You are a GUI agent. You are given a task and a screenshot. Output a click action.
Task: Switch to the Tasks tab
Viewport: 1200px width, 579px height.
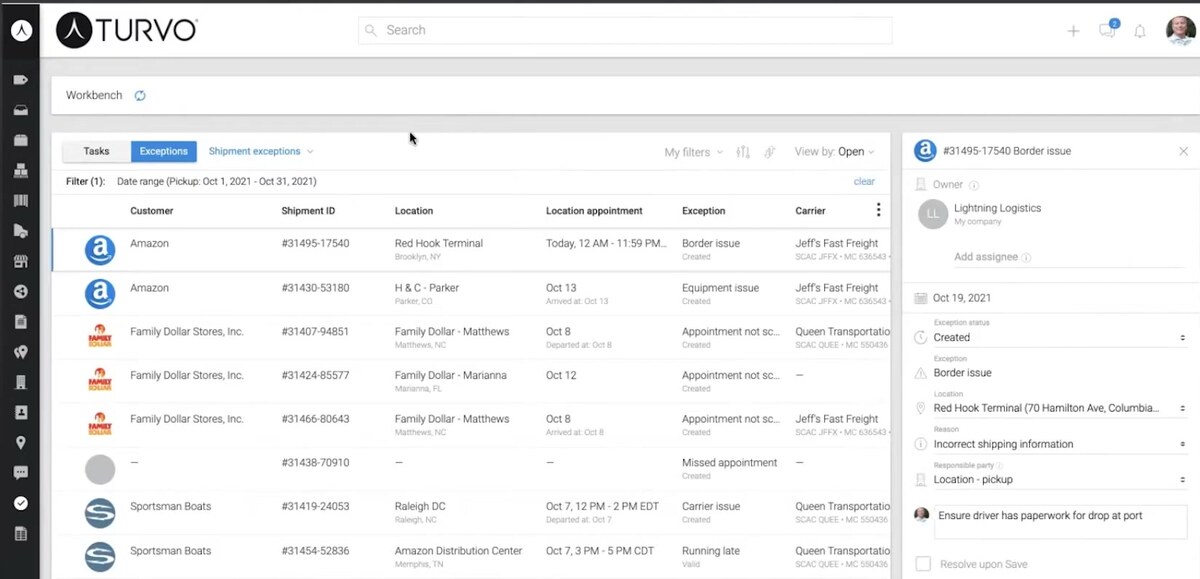pyautogui.click(x=96, y=152)
